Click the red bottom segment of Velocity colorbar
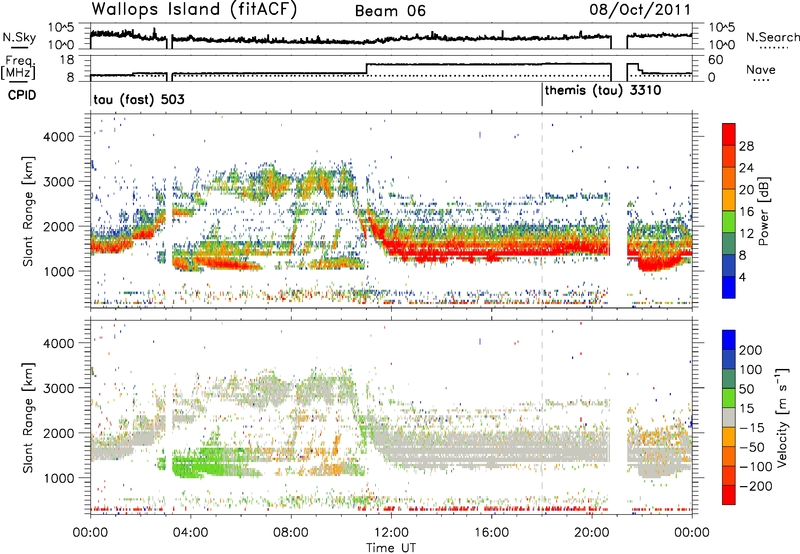The height and width of the screenshot is (554, 800). coord(729,495)
